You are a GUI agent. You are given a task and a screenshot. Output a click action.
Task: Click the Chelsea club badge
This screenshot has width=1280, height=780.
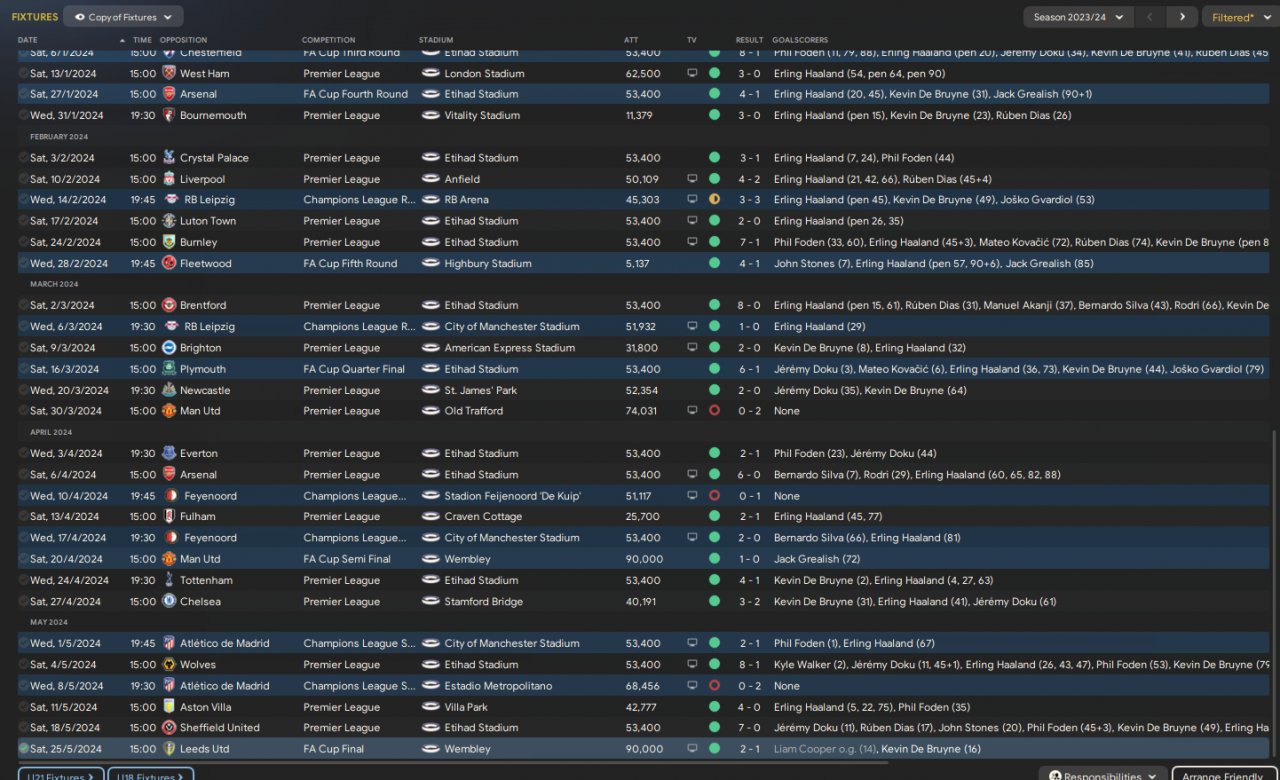(x=169, y=601)
